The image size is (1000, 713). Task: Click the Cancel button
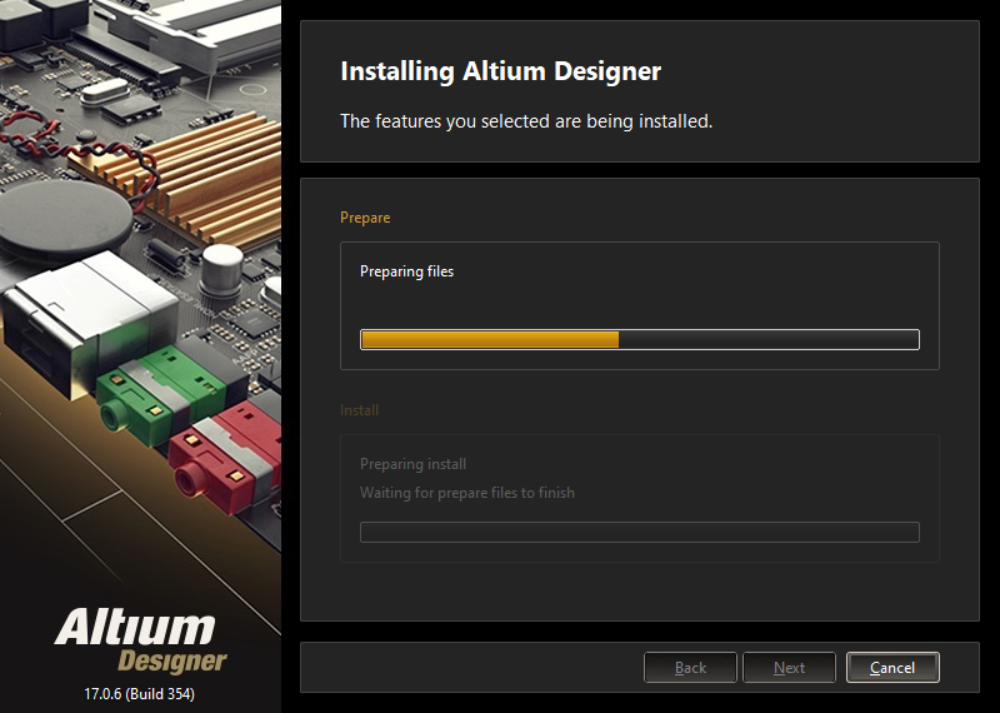pyautogui.click(x=892, y=667)
